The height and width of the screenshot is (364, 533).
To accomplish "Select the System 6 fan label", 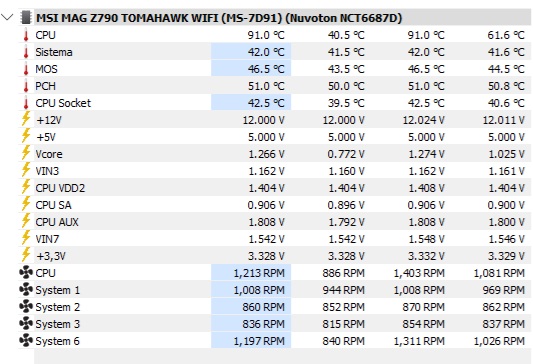I will pos(57,341).
